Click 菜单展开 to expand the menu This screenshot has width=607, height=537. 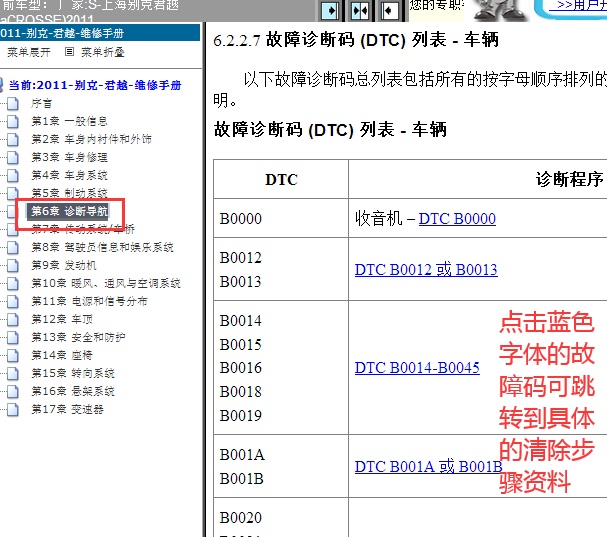point(29,52)
